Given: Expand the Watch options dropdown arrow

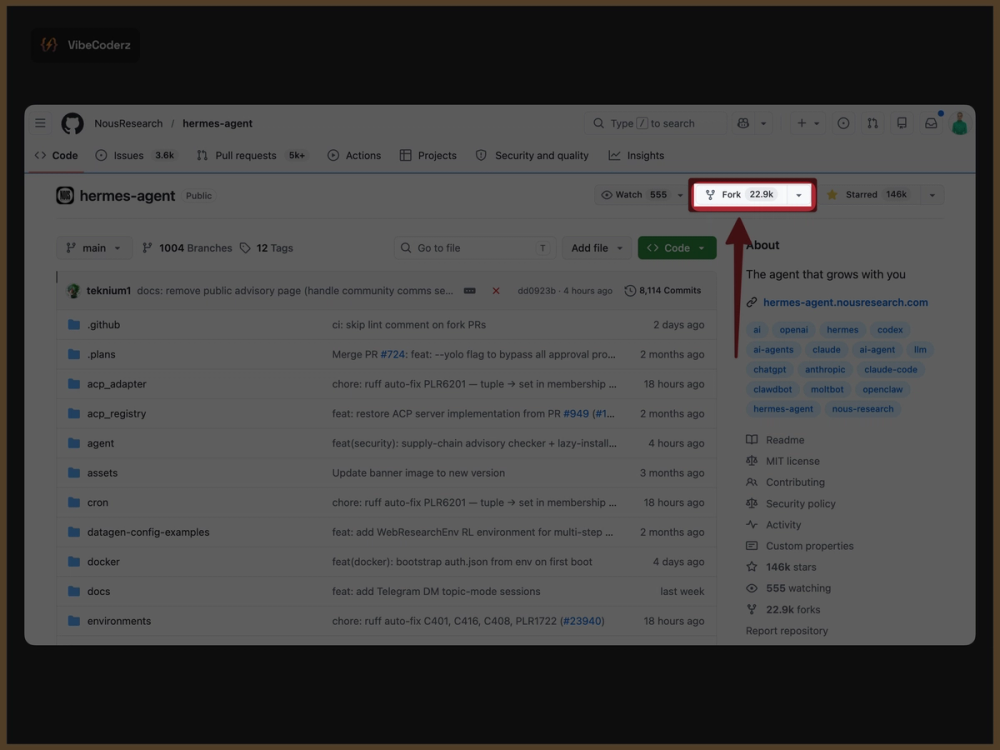Looking at the screenshot, I should (x=680, y=195).
